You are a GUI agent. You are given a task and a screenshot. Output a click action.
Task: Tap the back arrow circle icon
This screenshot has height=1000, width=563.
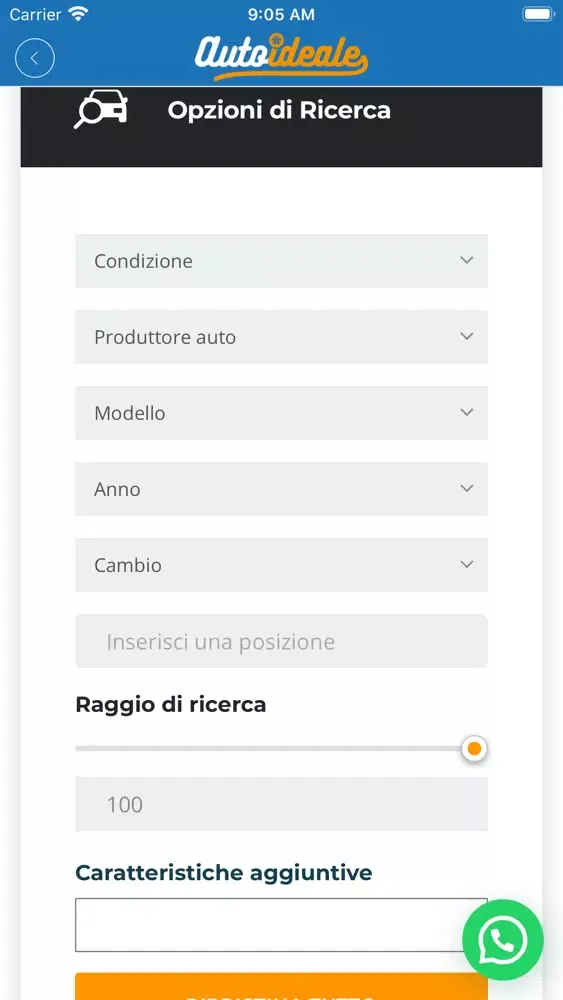coord(35,58)
